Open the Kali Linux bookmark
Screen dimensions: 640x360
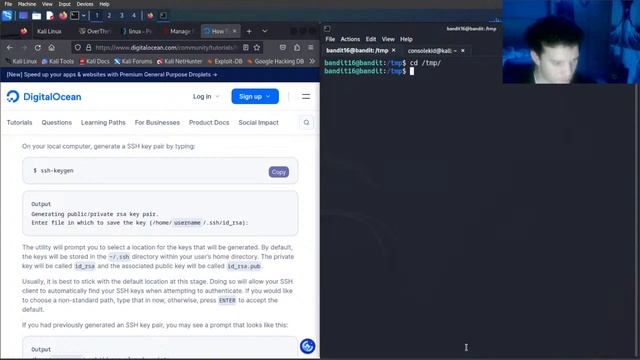(21, 61)
